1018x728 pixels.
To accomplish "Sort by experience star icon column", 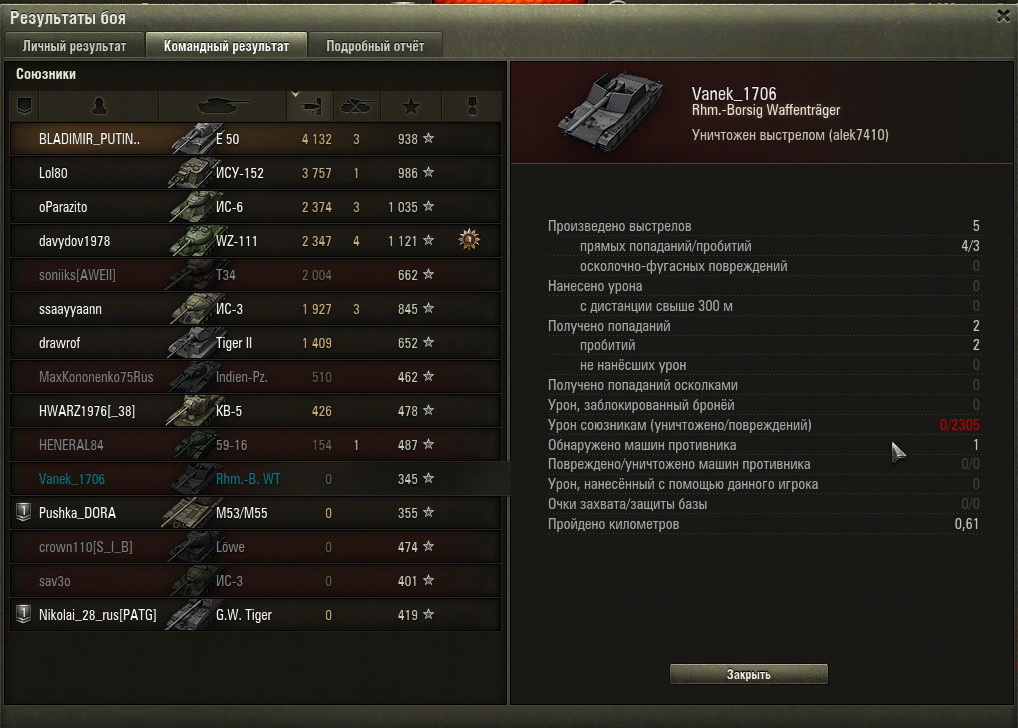I will click(x=411, y=106).
